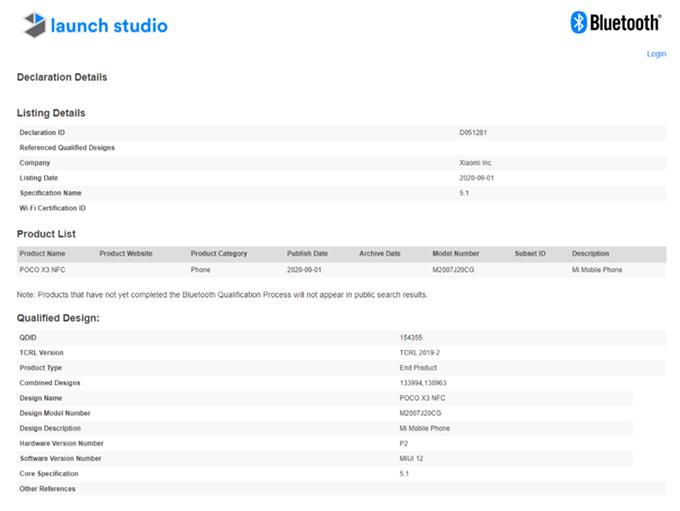Select the Company value Xiaomi Inc

[x=475, y=163]
